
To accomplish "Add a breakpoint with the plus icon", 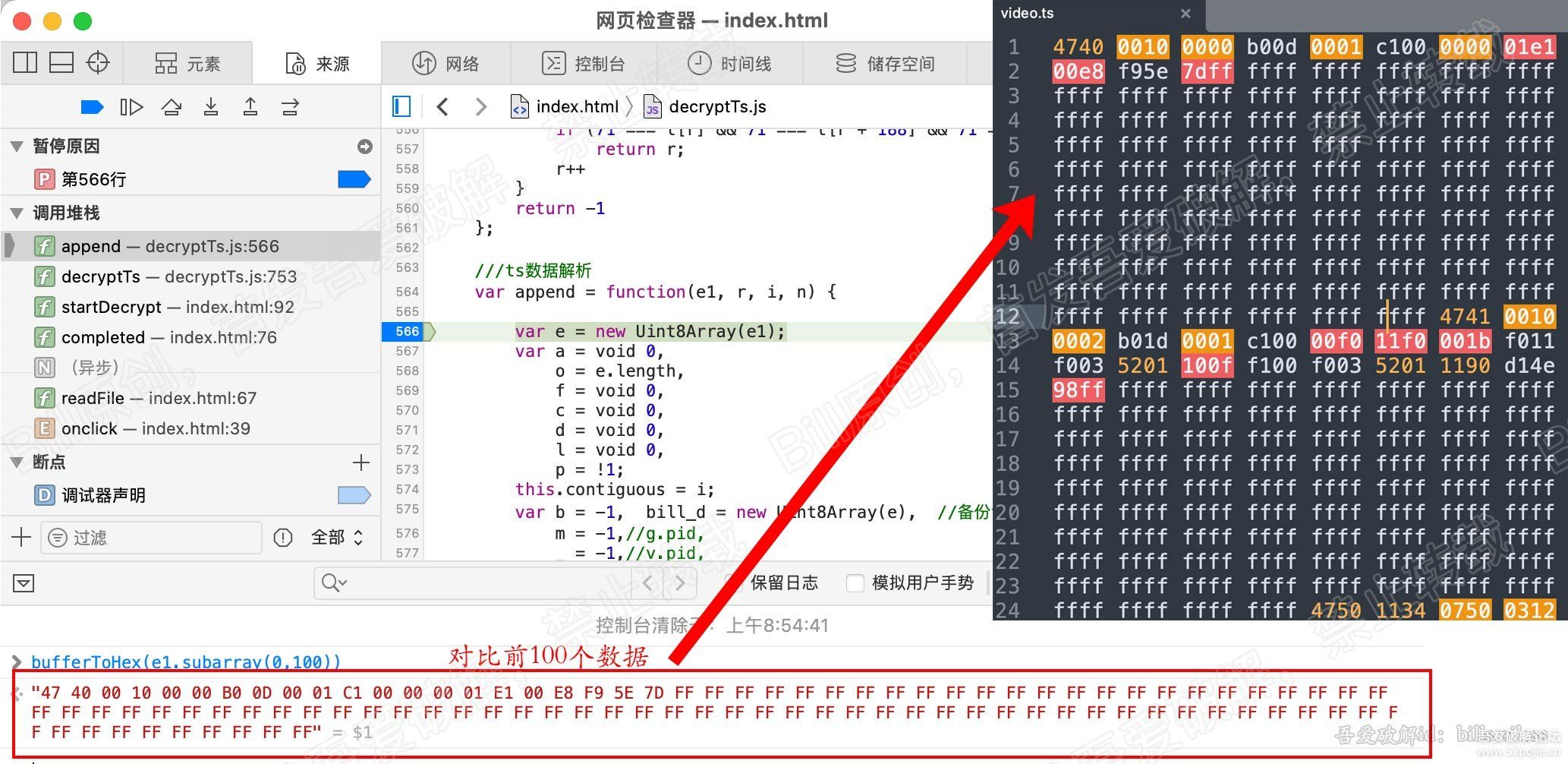I will 361,463.
